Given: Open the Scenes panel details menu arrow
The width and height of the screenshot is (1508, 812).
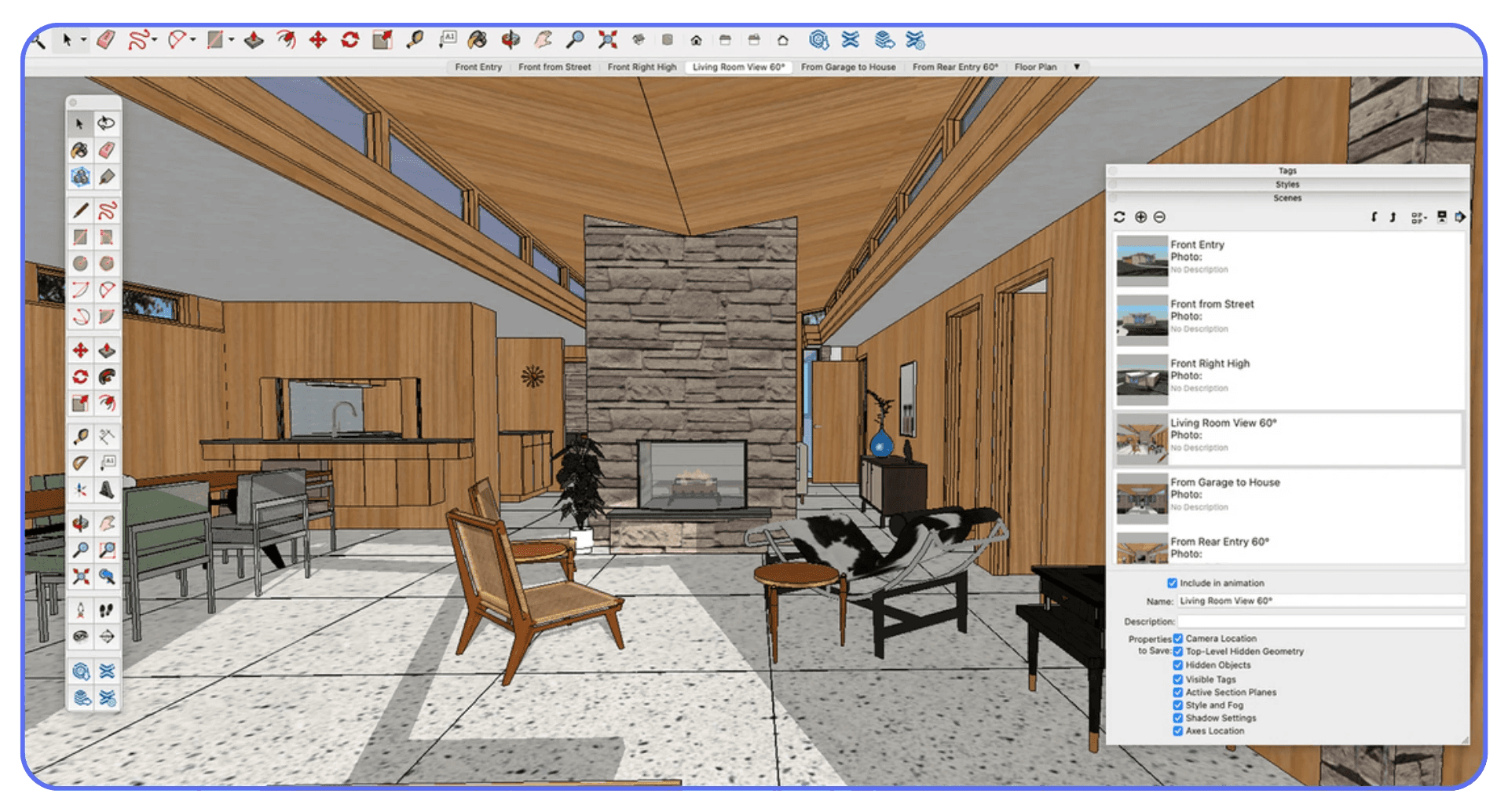Looking at the screenshot, I should [1460, 217].
